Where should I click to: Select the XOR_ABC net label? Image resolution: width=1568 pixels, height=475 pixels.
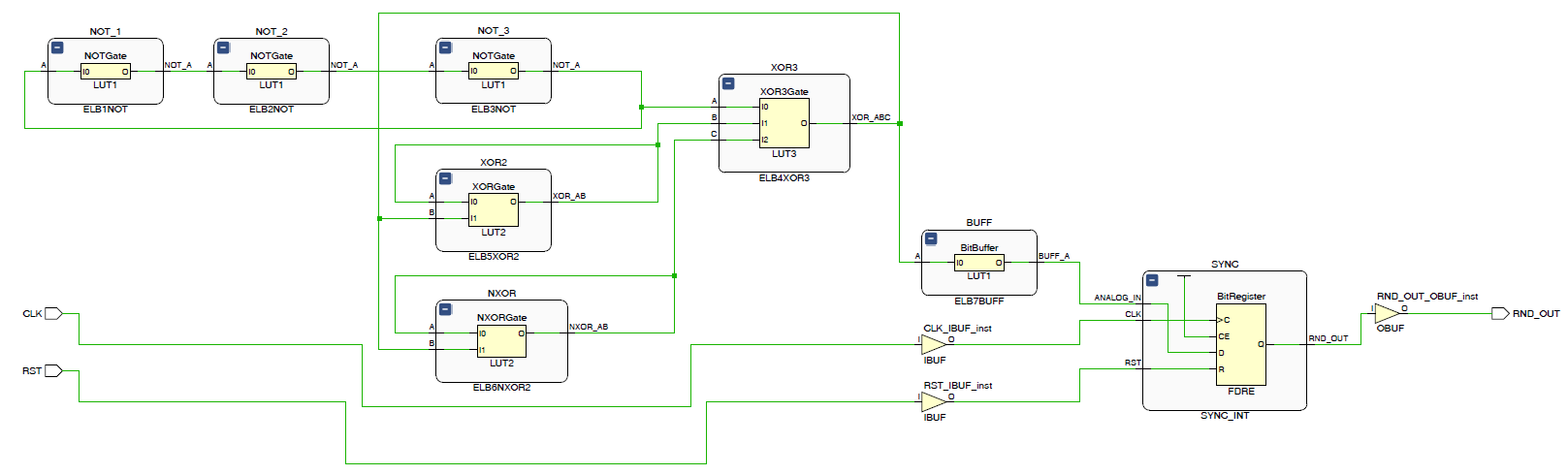(x=871, y=117)
